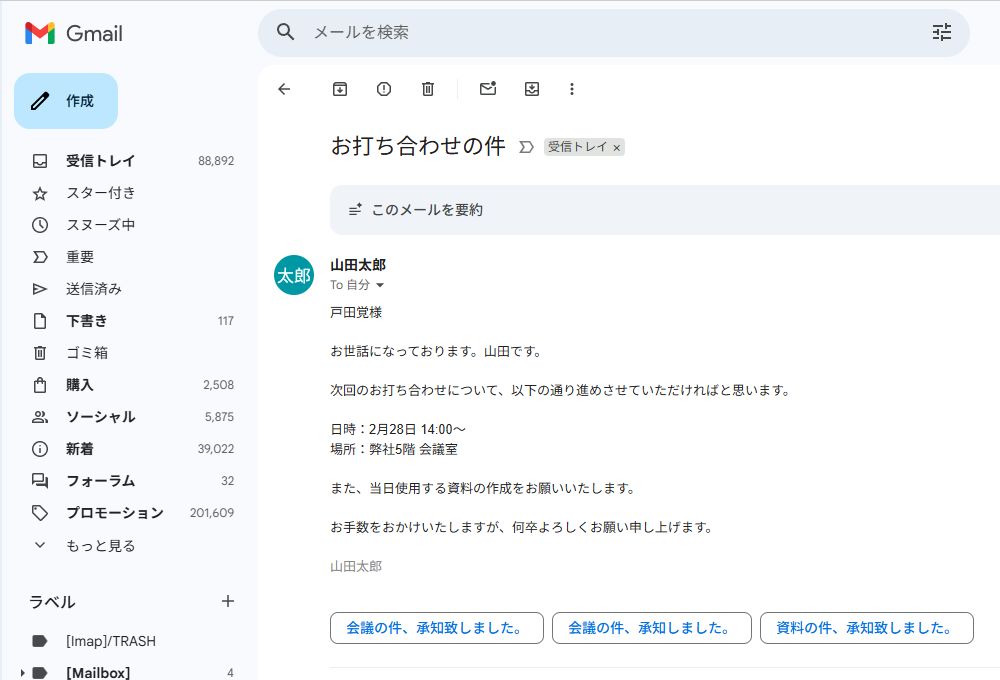Open the move-to folder icon
Viewport: 1000px width, 680px height.
click(531, 89)
